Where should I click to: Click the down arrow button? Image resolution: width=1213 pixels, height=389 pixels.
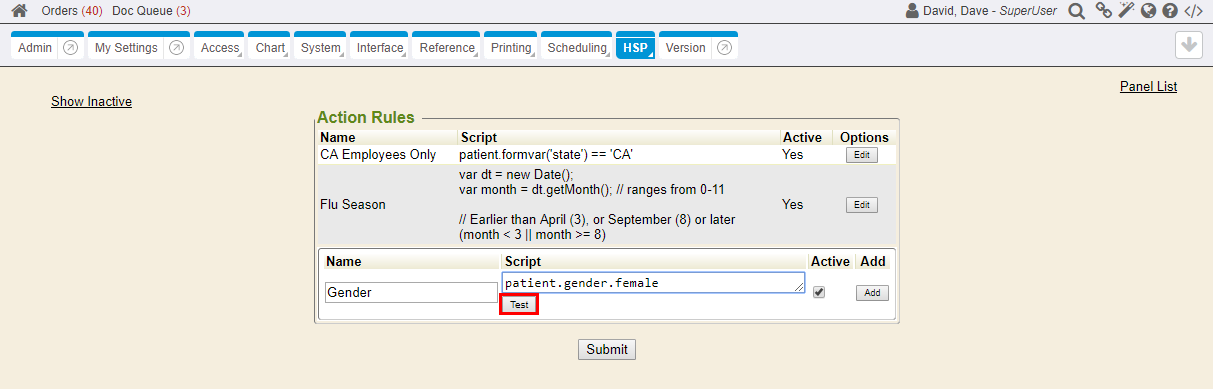tap(1189, 46)
